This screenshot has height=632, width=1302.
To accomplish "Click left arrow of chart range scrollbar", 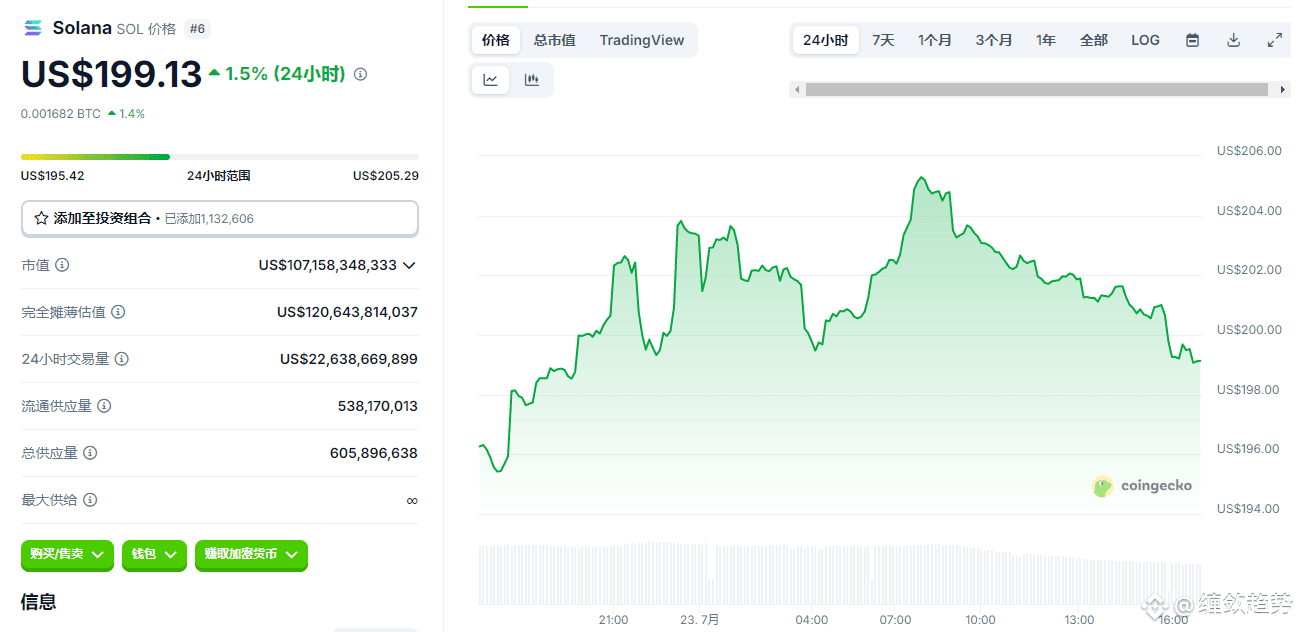I will pos(797,90).
